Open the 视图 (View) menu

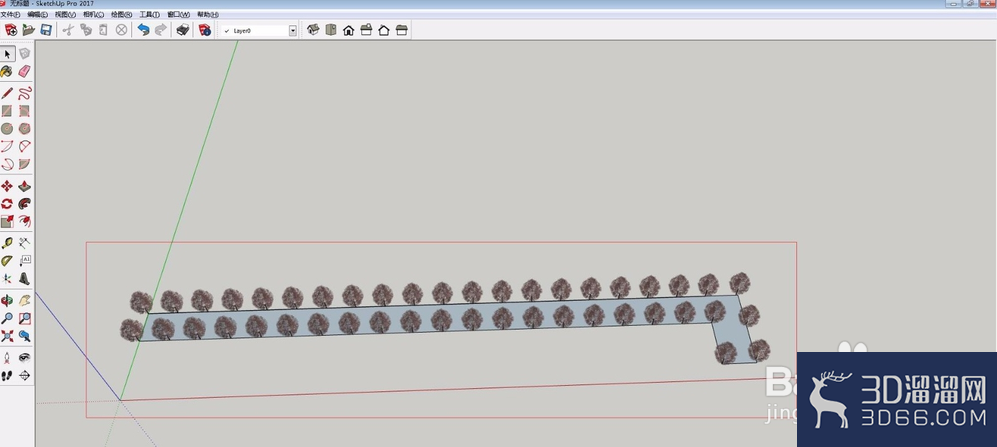pos(65,14)
